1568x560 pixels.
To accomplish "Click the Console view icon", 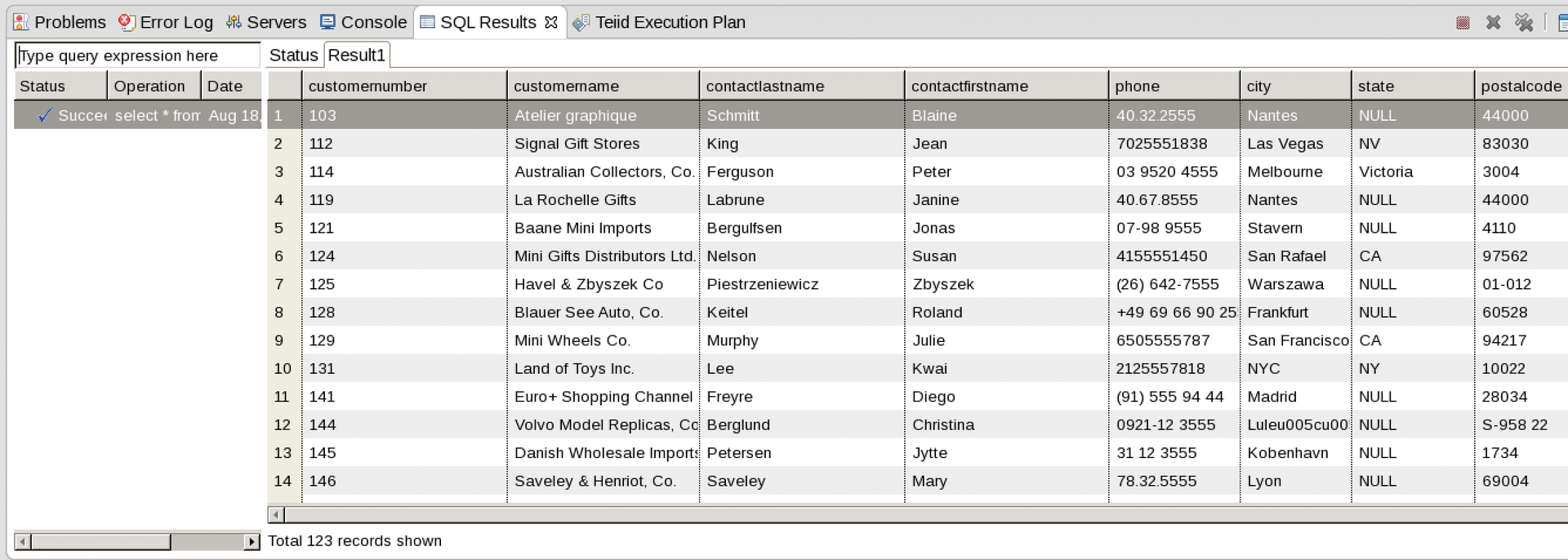I will pyautogui.click(x=328, y=22).
